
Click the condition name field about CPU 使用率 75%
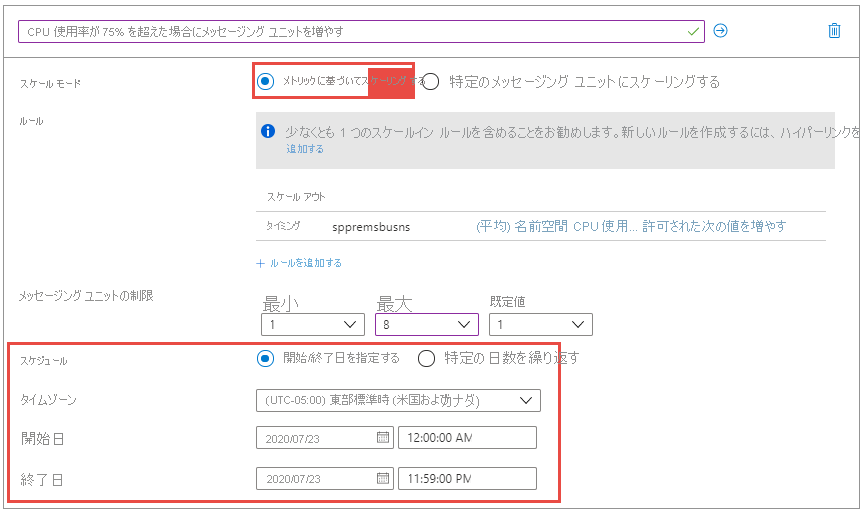pos(361,31)
